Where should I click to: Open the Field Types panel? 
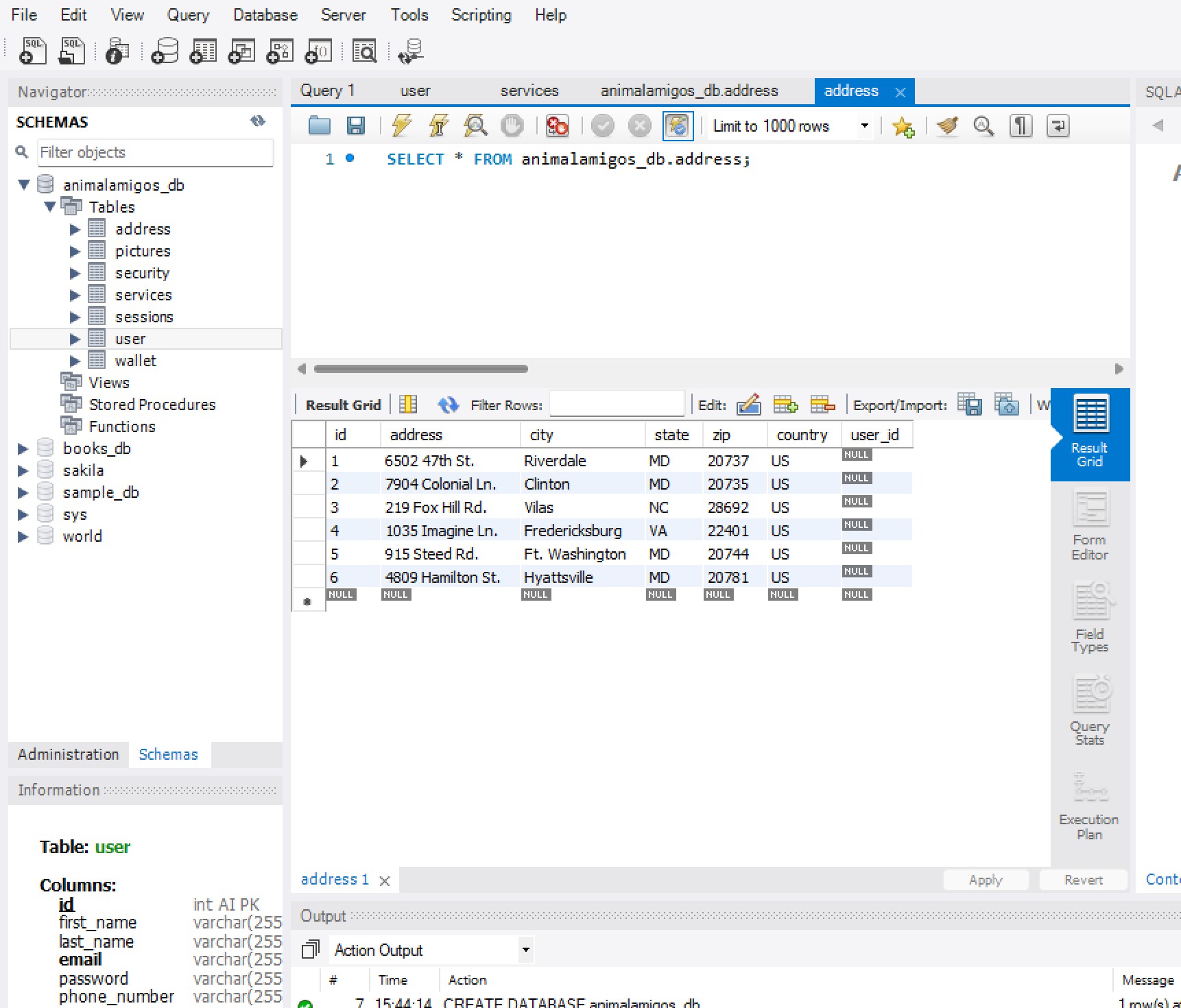pos(1089,617)
